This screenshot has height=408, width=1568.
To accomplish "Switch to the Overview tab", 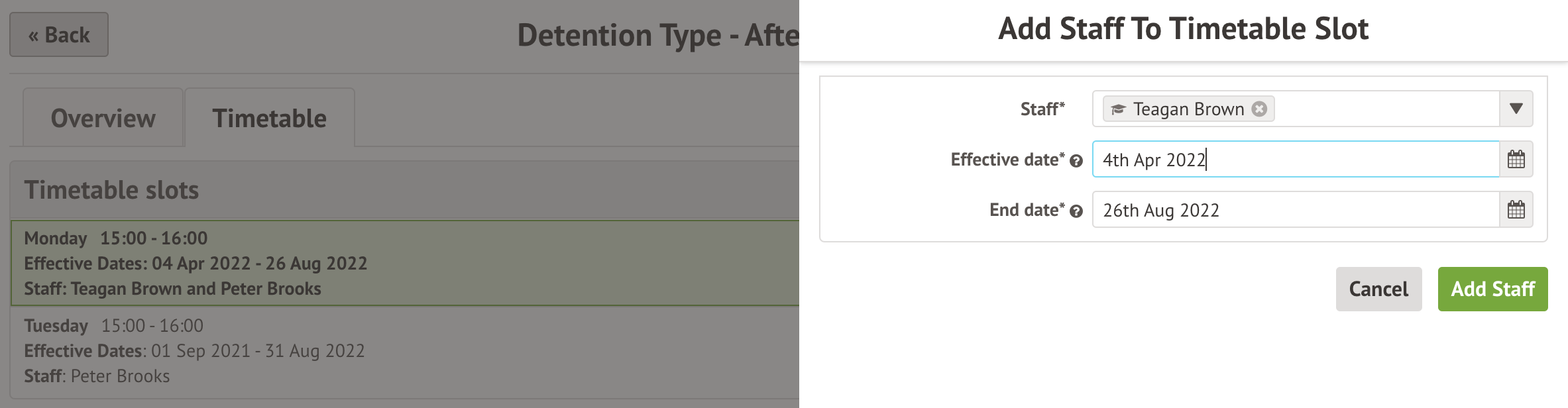I will coord(103,119).
